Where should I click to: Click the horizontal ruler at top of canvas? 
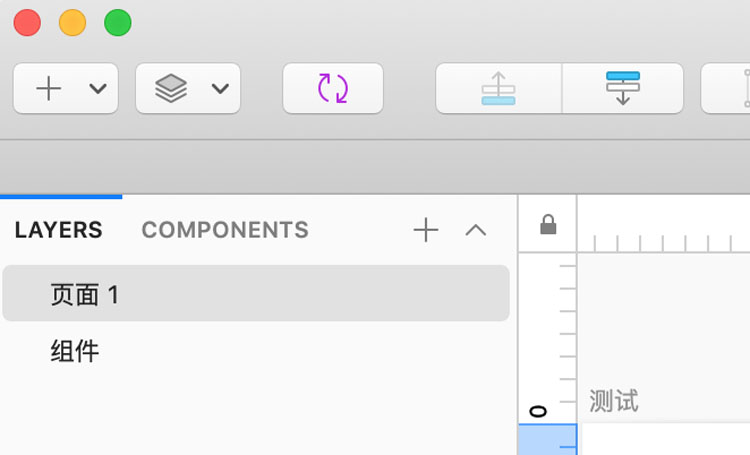pyautogui.click(x=663, y=224)
